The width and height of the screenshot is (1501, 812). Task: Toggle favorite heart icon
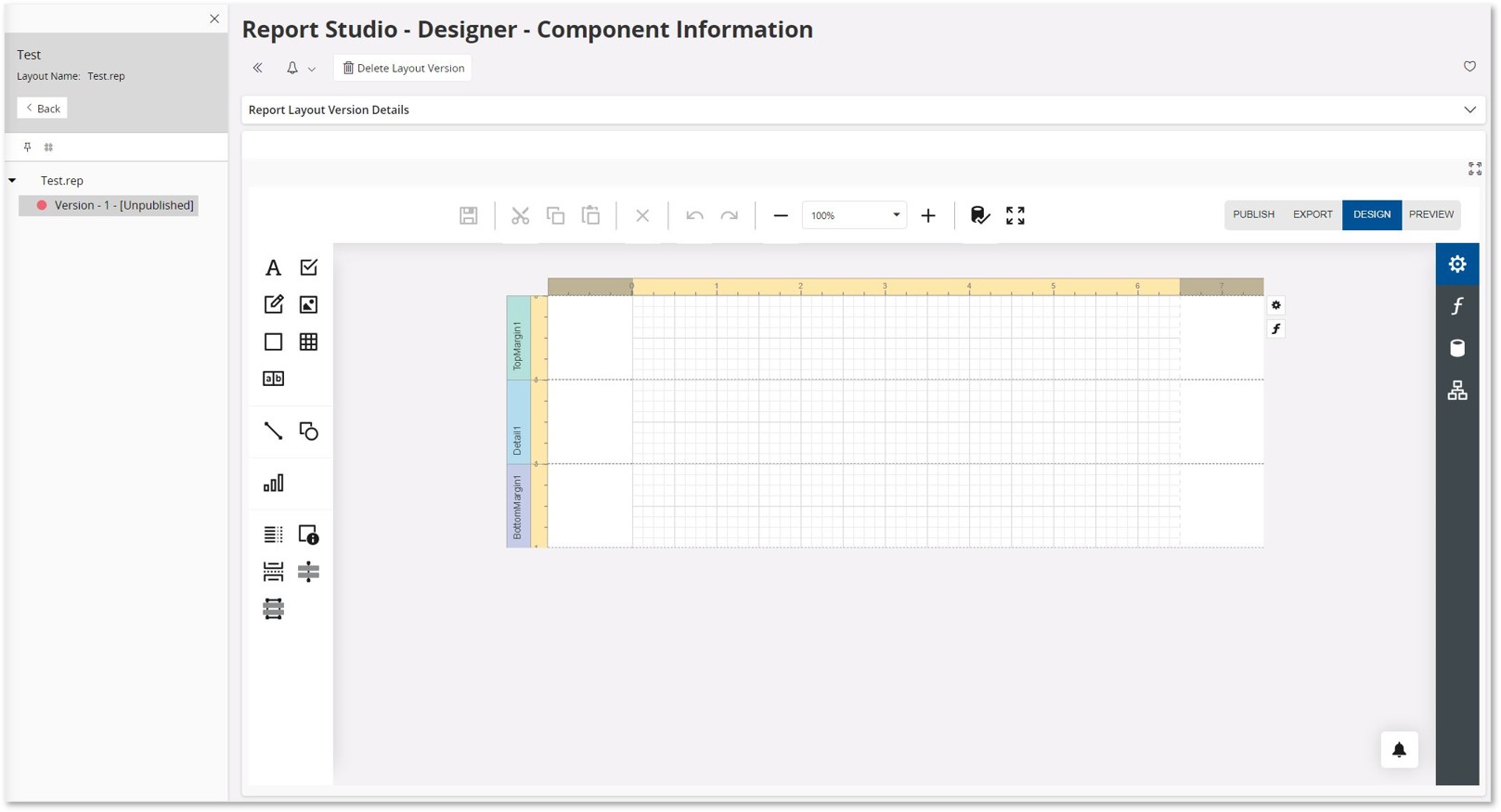point(1469,67)
